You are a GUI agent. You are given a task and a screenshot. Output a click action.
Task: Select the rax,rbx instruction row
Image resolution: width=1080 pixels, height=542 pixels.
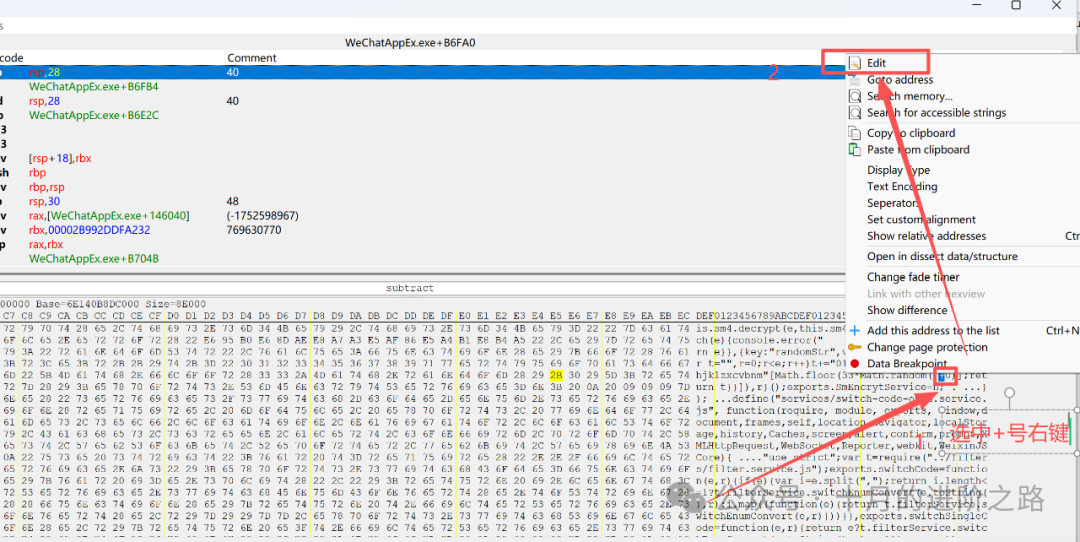click(x=45, y=244)
